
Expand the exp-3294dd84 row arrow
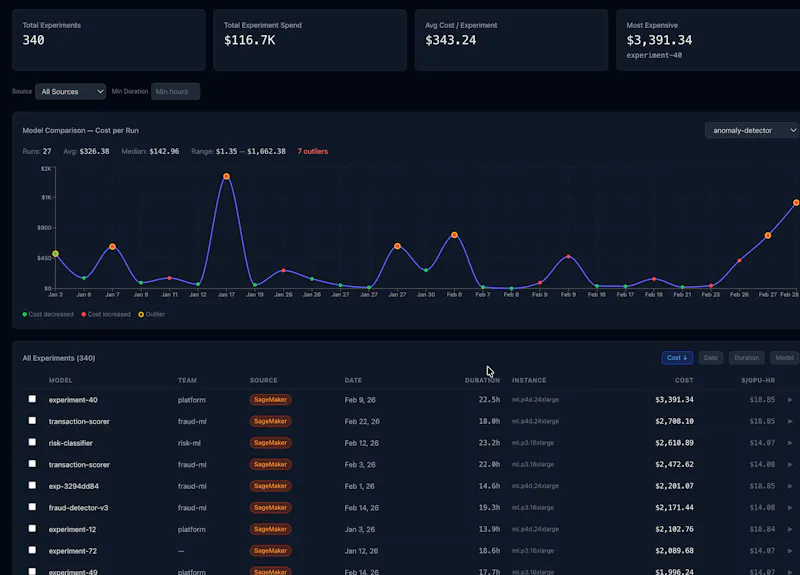pyautogui.click(x=790, y=486)
